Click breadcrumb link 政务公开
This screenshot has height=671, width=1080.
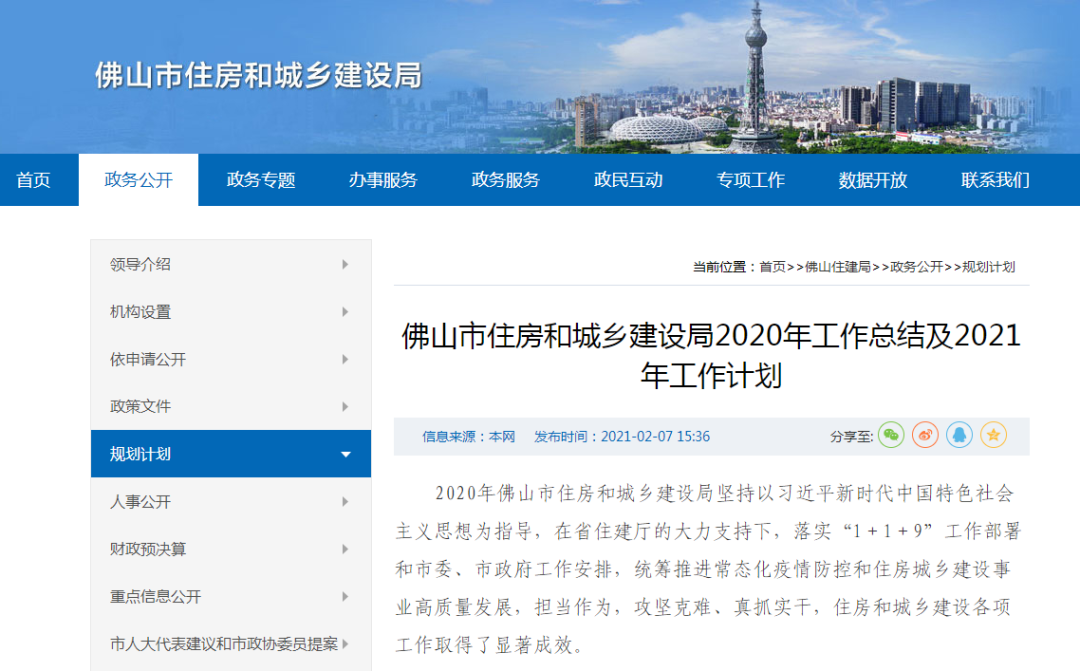[916, 267]
